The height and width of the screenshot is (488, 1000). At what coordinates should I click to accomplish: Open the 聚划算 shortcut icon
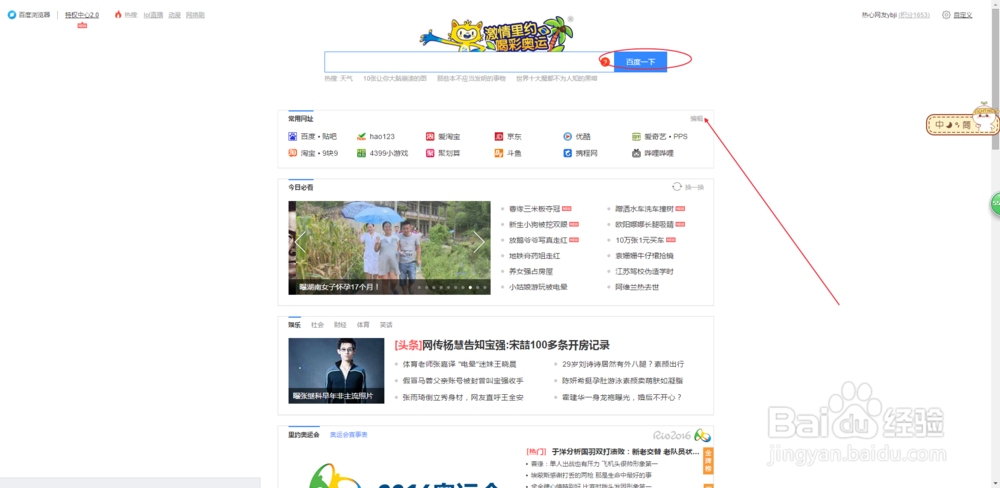click(430, 153)
